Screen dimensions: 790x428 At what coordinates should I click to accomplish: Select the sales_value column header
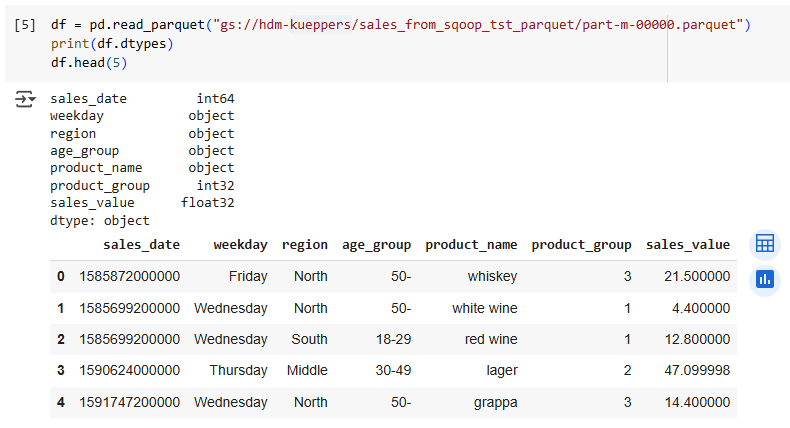688,244
